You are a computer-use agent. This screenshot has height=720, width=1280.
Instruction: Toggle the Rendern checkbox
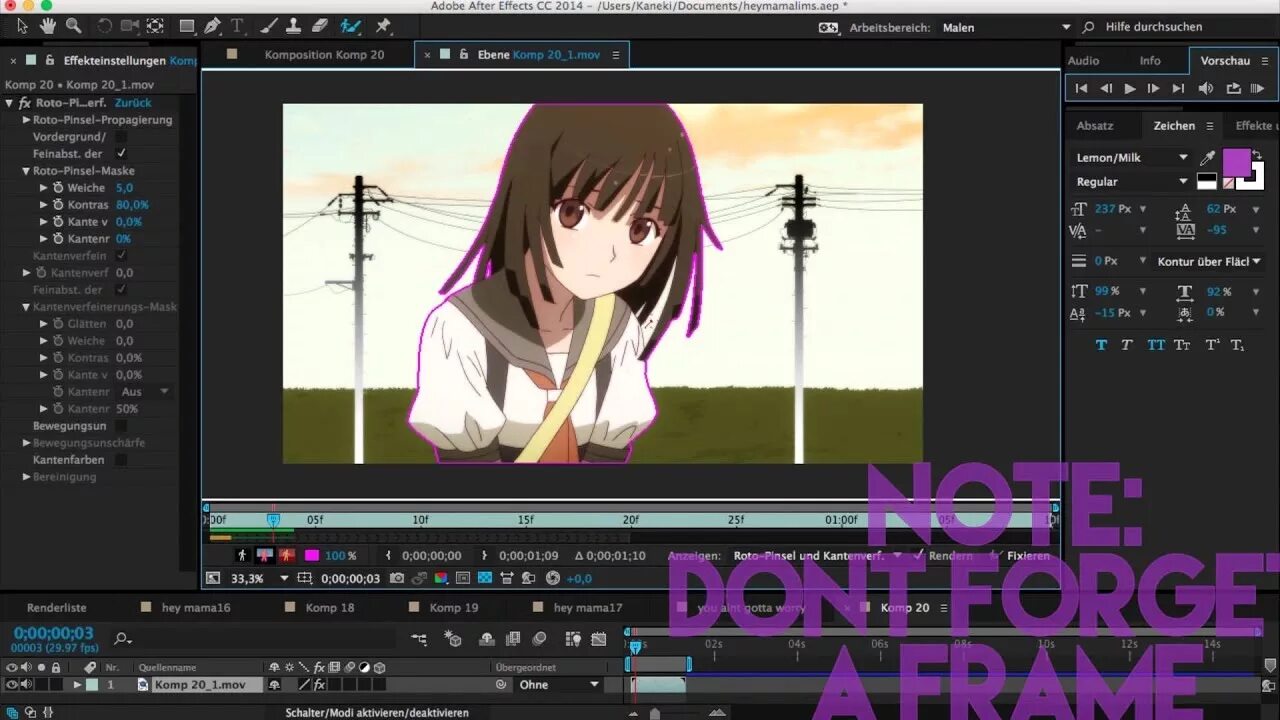[919, 555]
